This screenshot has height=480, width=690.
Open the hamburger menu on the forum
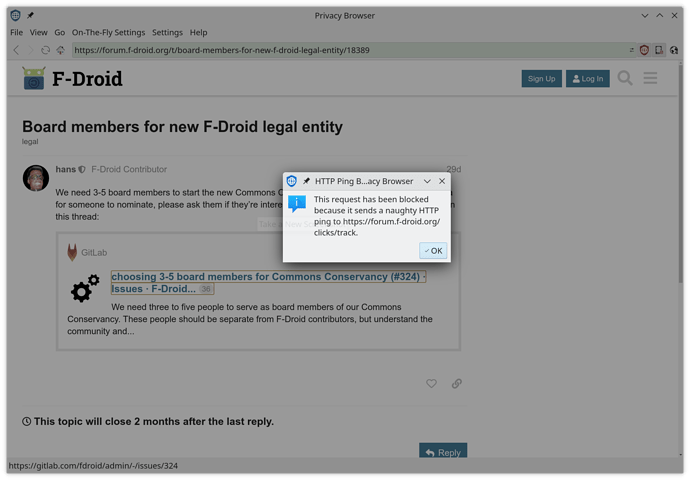pyautogui.click(x=650, y=78)
